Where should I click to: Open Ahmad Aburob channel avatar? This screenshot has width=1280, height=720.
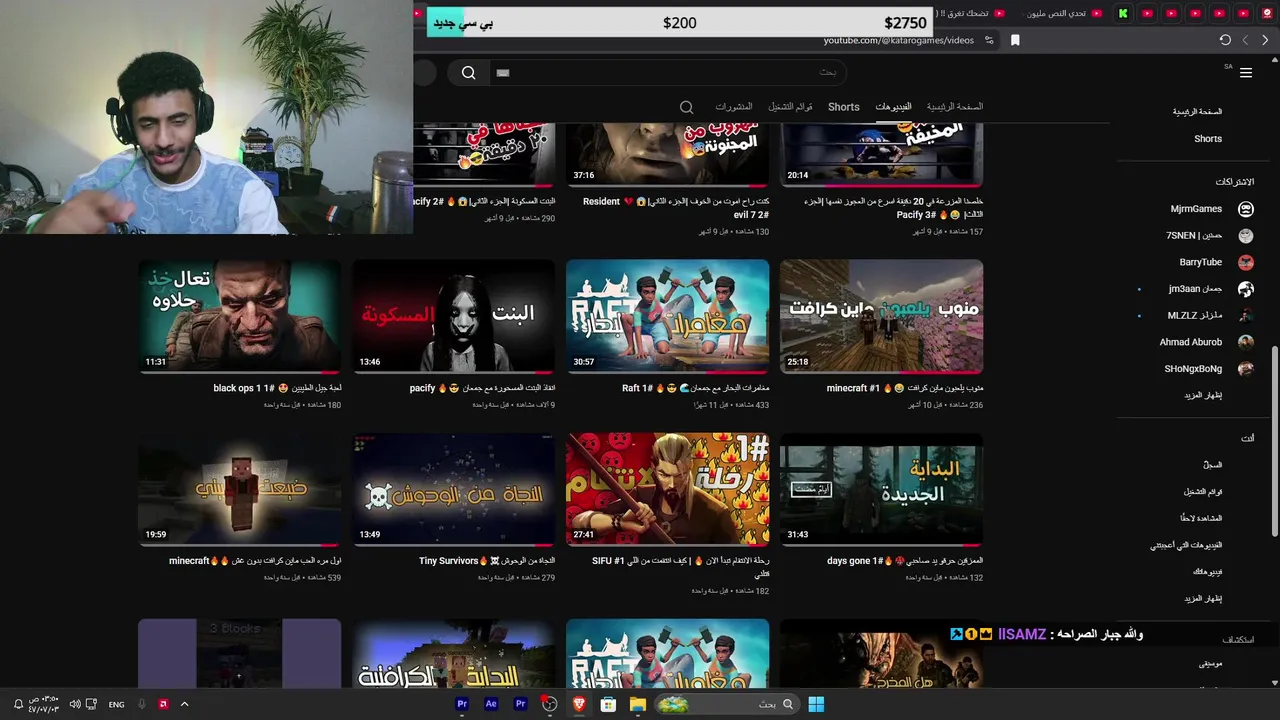pyautogui.click(x=1246, y=342)
